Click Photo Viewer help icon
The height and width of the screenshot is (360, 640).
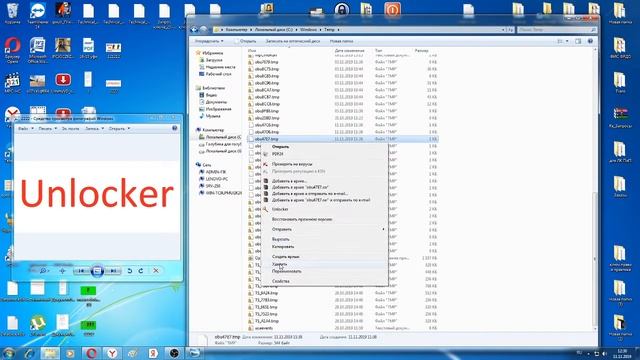[x=175, y=128]
